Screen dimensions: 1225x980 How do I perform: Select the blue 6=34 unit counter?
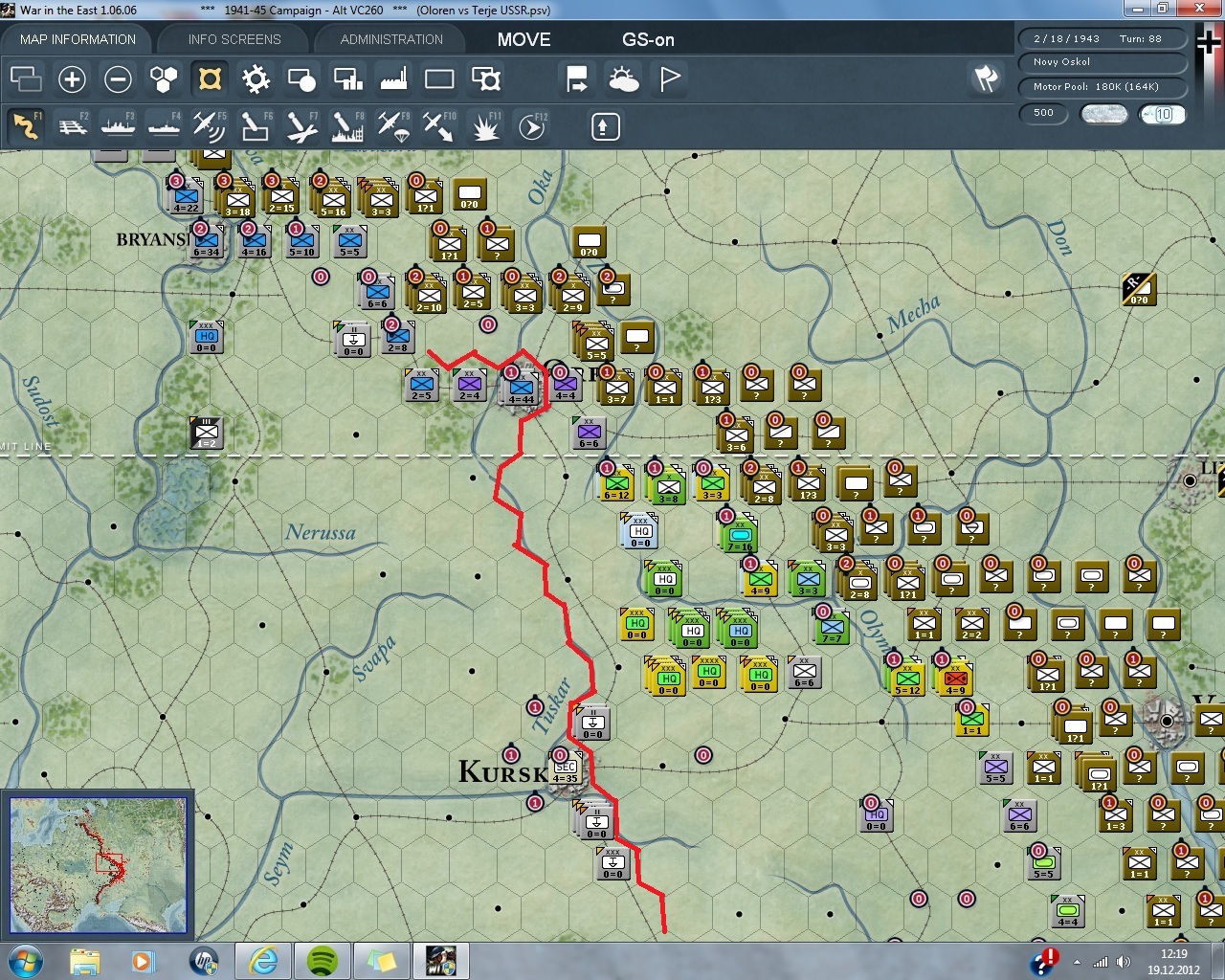tap(206, 241)
